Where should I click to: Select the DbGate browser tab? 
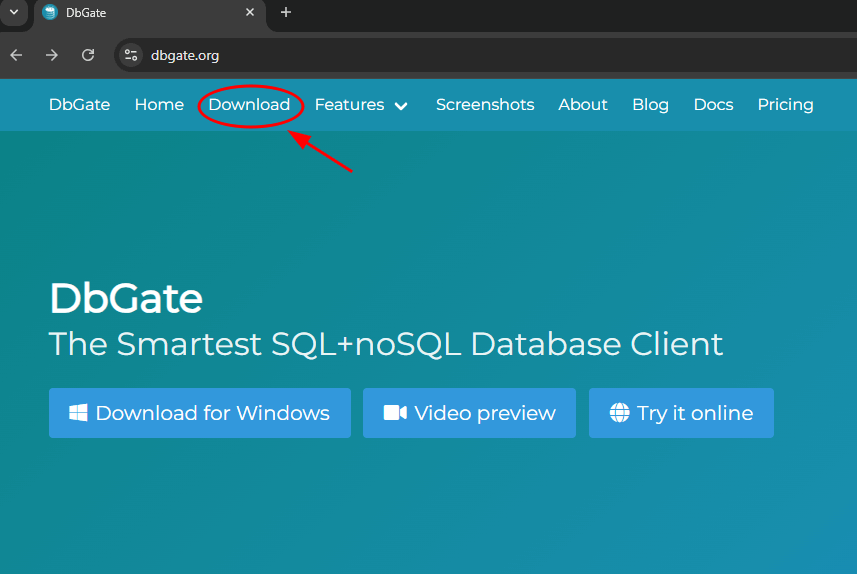[x=150, y=13]
